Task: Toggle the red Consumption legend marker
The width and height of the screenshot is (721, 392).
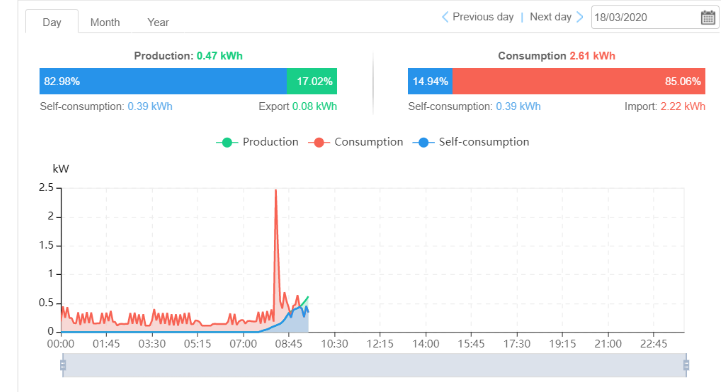Action: click(x=319, y=142)
